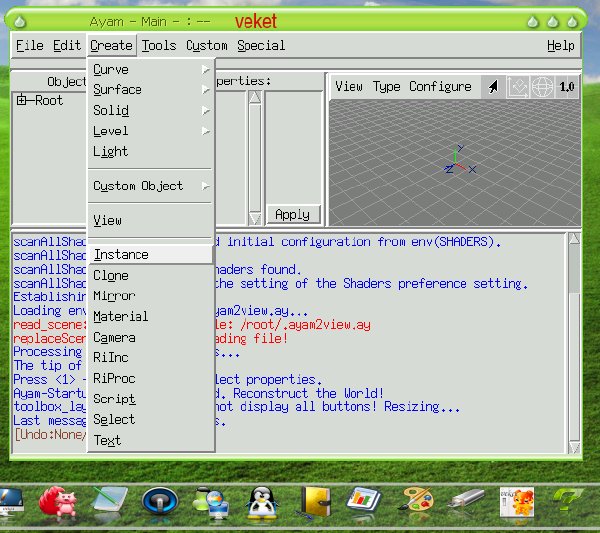Open the Custom menu
This screenshot has width=600, height=533.
tap(207, 46)
